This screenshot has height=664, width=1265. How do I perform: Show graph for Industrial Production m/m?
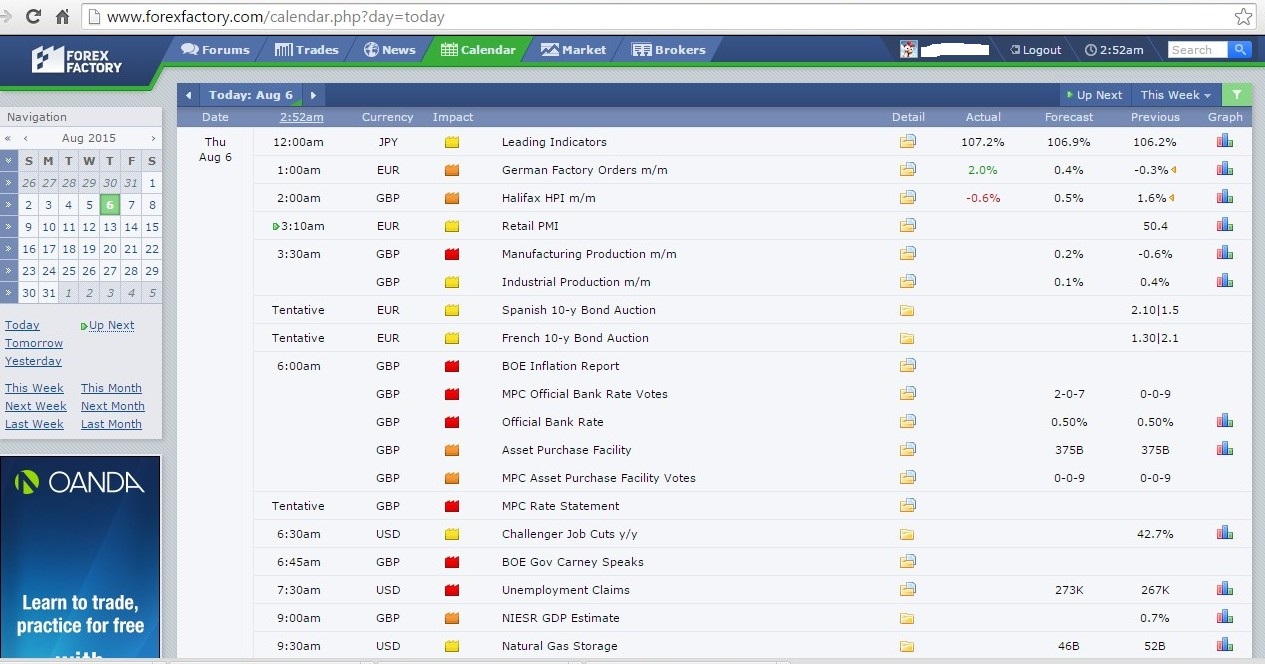(x=1224, y=281)
